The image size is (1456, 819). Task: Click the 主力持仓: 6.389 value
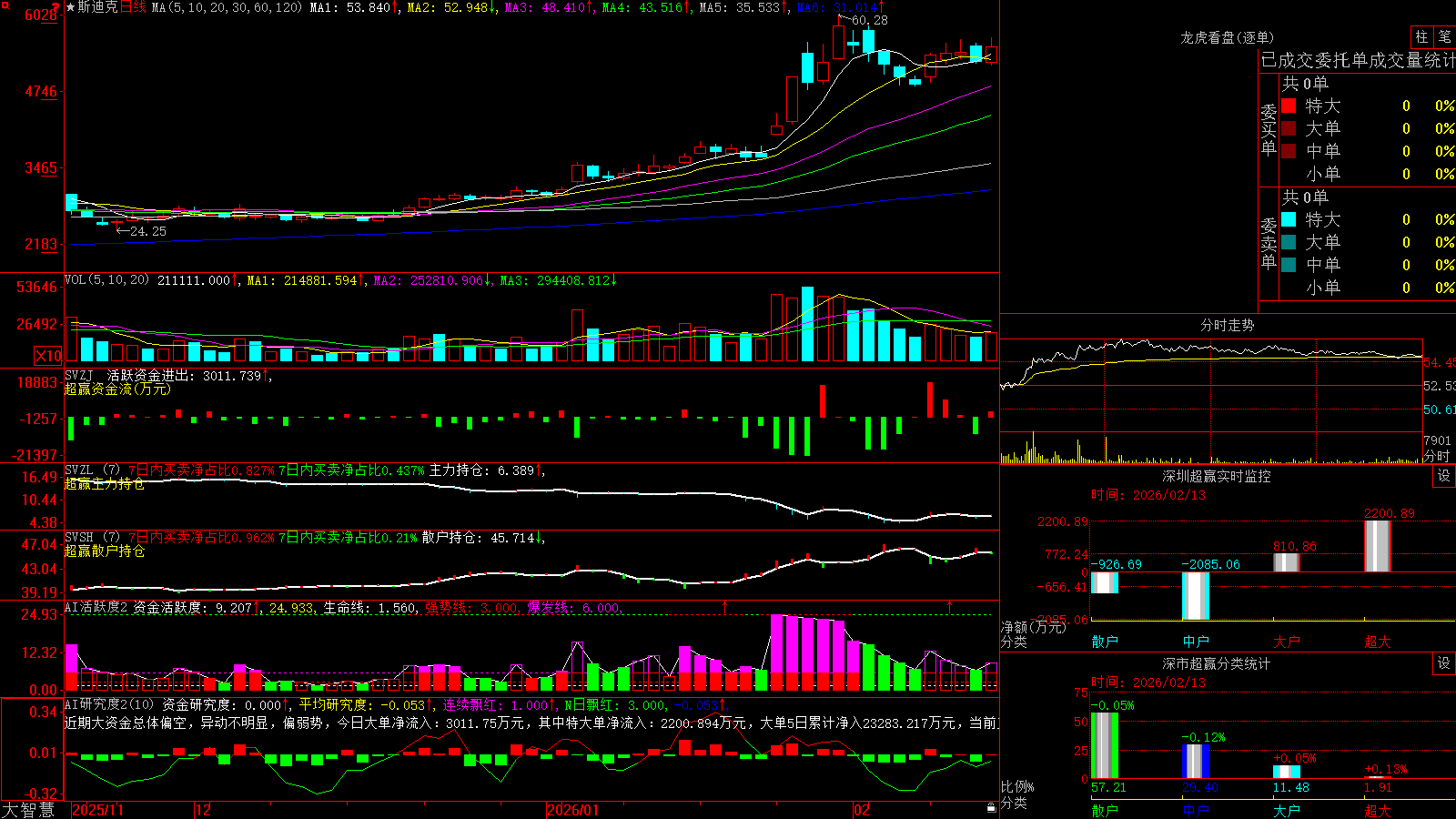tap(482, 470)
